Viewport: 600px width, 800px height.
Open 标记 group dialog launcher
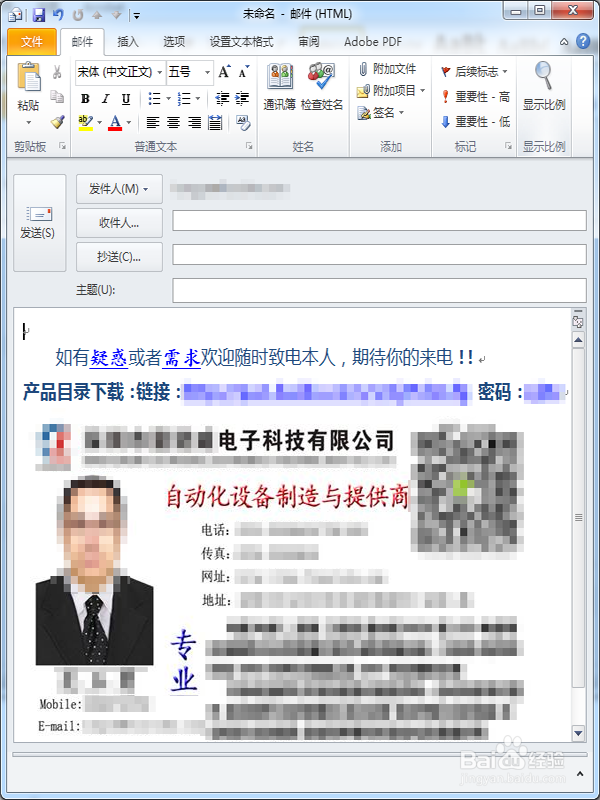(x=508, y=146)
